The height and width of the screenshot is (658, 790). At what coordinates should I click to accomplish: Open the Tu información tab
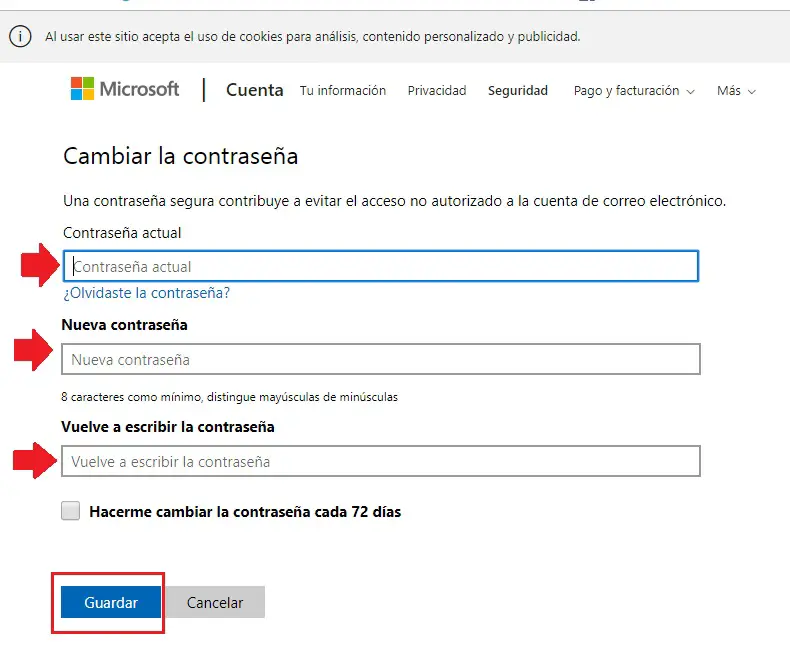[x=343, y=91]
